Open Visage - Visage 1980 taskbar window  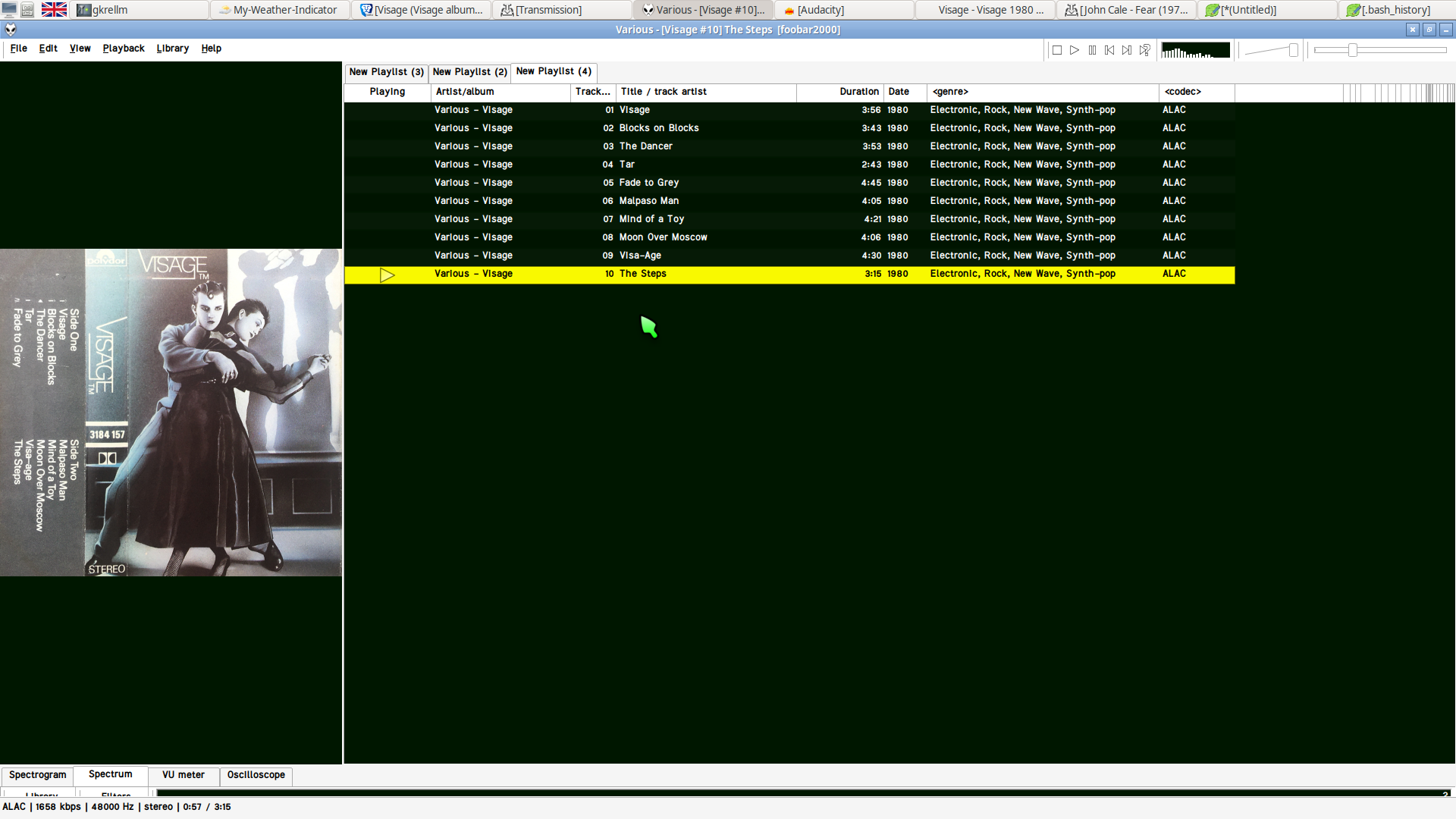985,10
